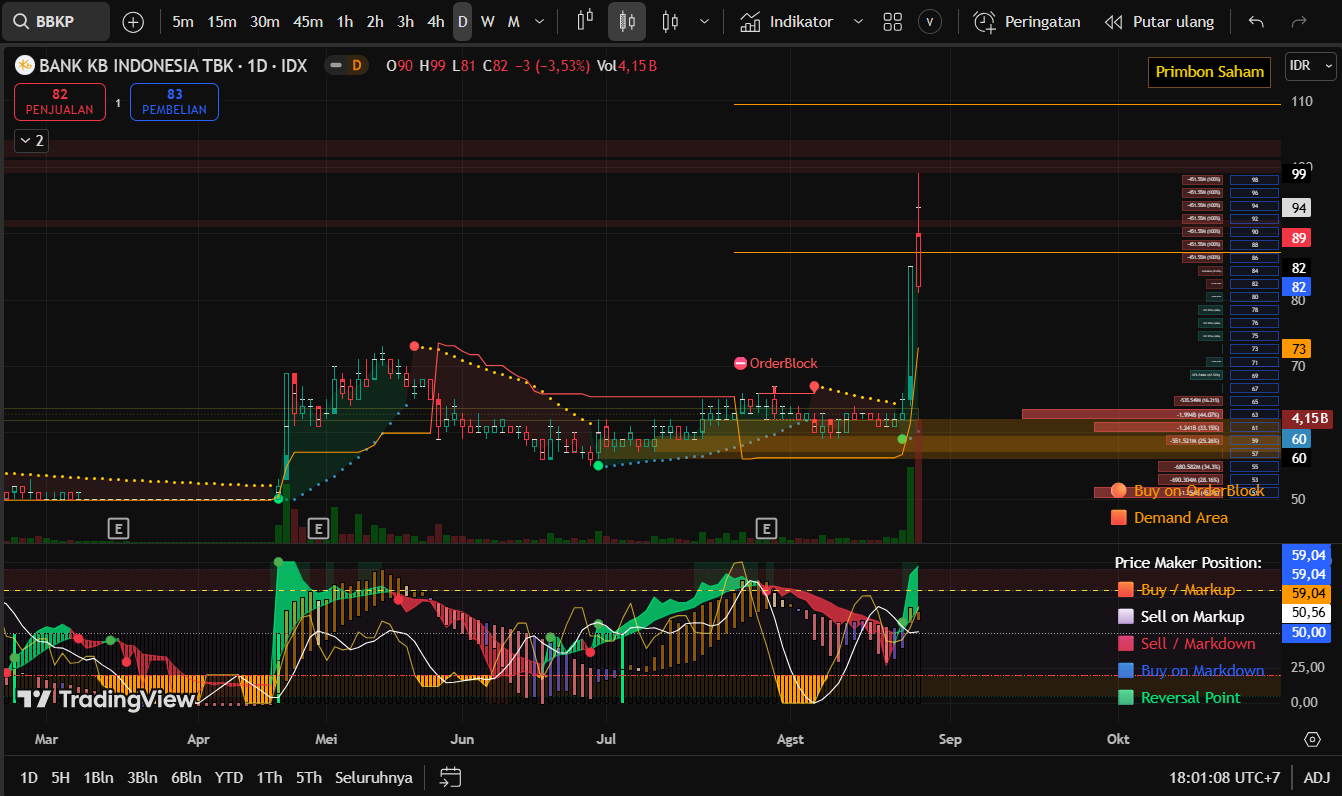Screen dimensions: 1342x796
Task: Click the Peringatan alert button
Action: (1027, 22)
